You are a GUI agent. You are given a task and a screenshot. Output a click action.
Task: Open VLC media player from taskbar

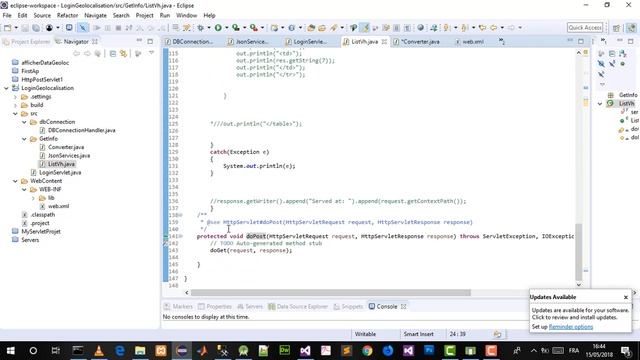(x=99, y=351)
